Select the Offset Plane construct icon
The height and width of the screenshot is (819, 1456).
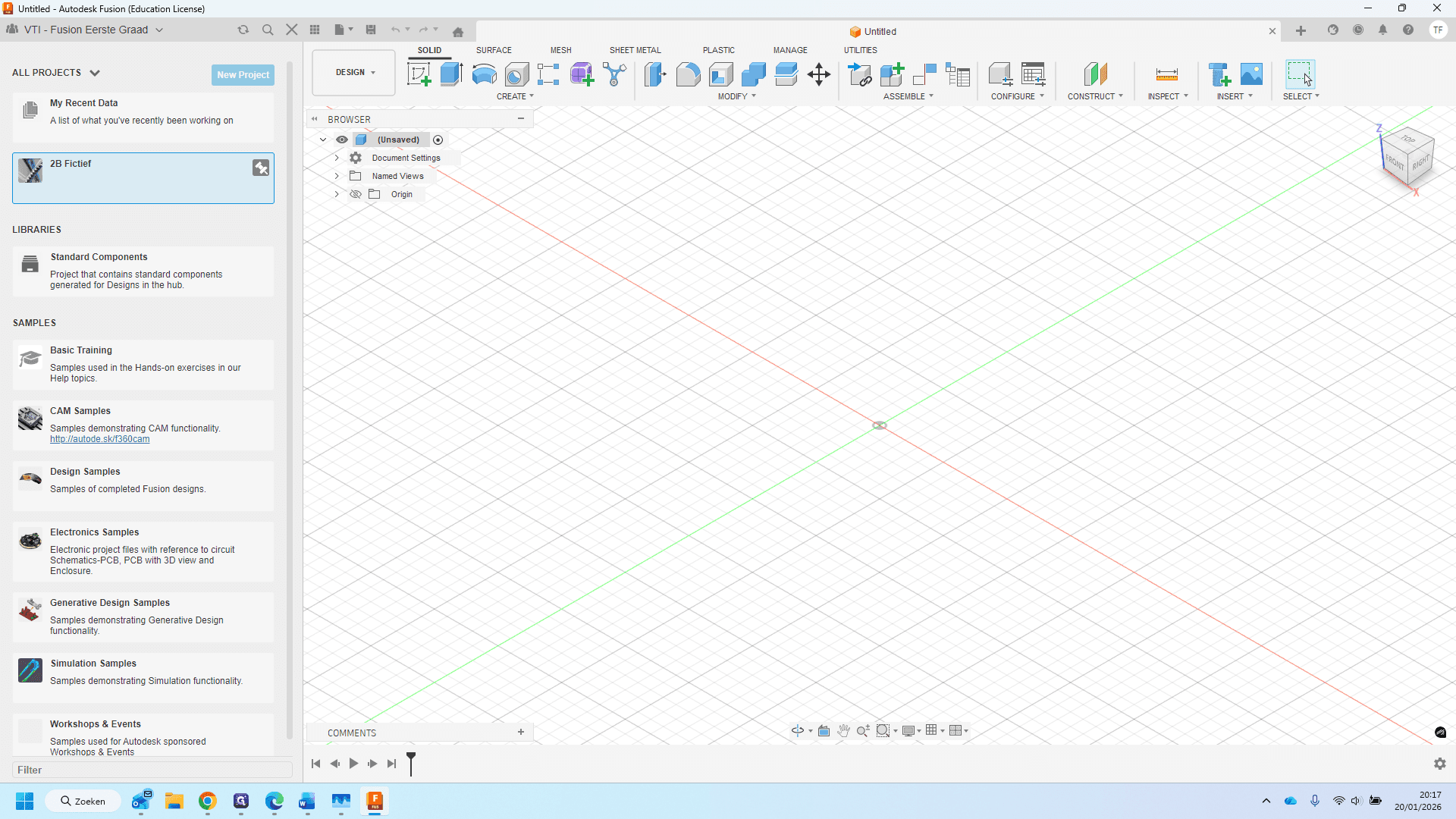[x=1095, y=74]
